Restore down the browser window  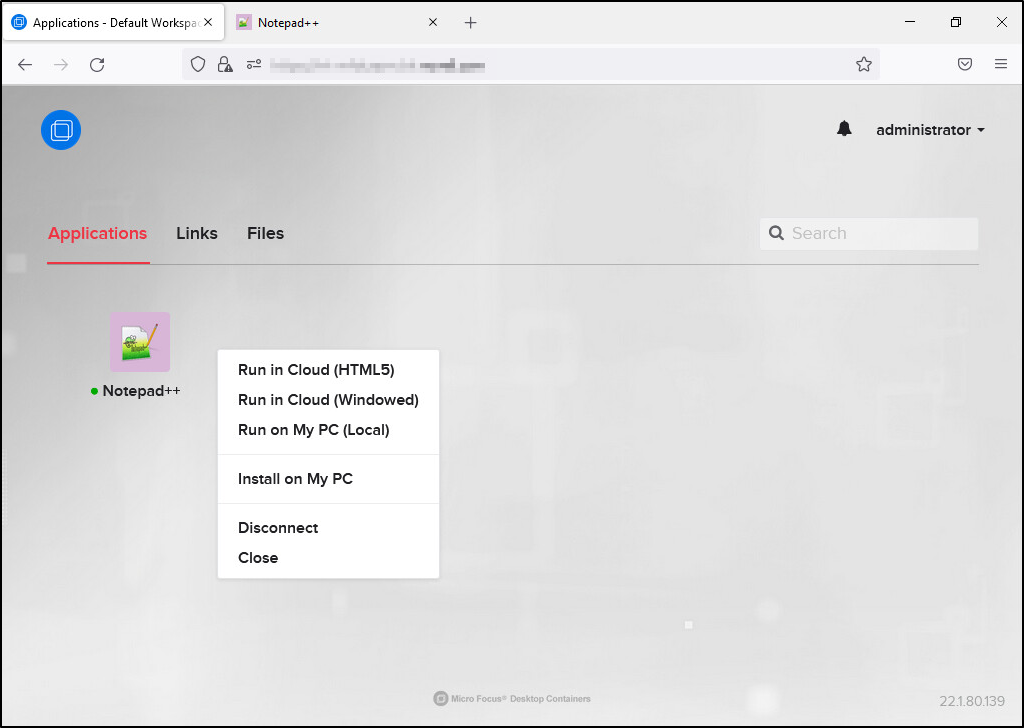point(955,22)
